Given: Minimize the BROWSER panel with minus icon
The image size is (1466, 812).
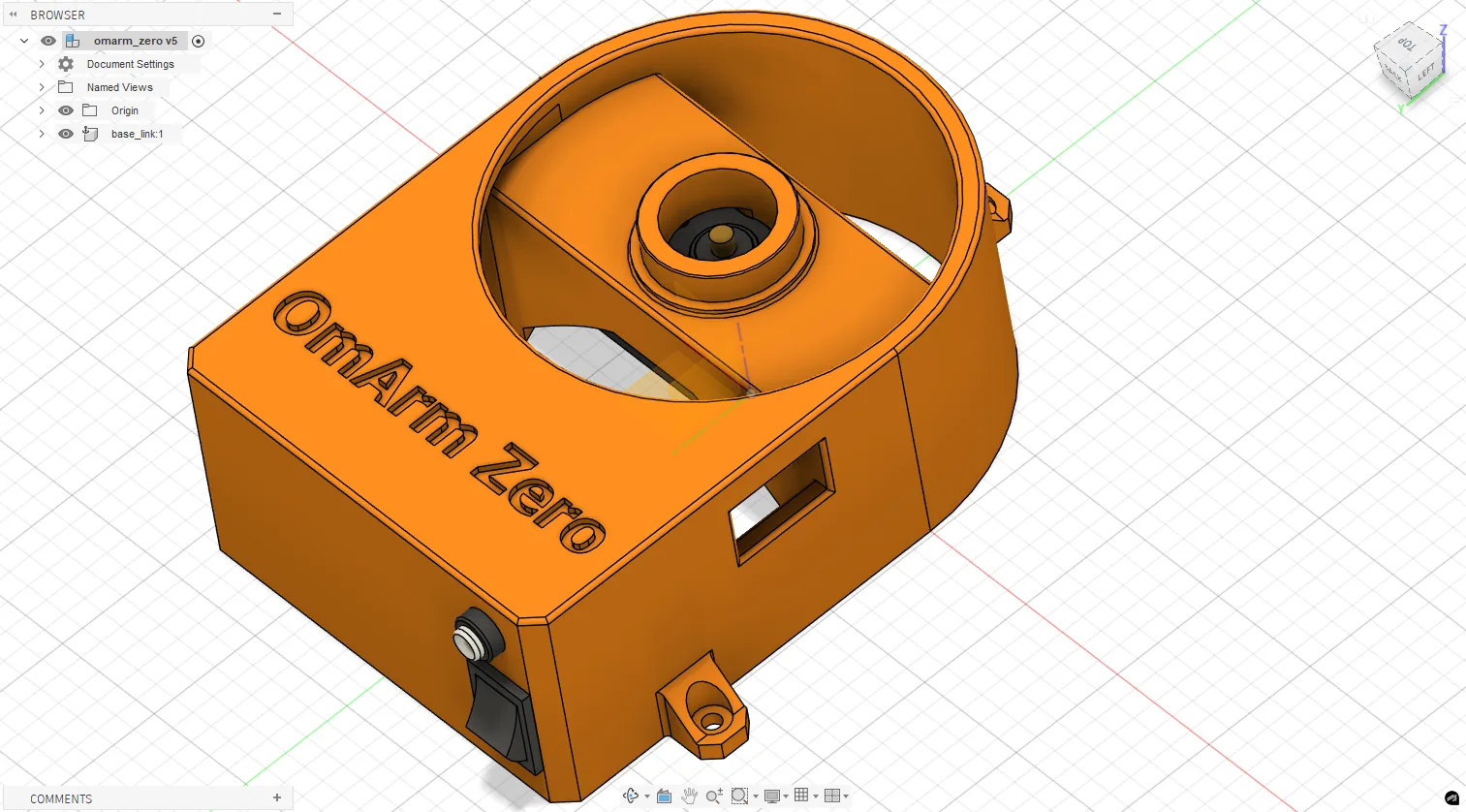Looking at the screenshot, I should click(277, 15).
